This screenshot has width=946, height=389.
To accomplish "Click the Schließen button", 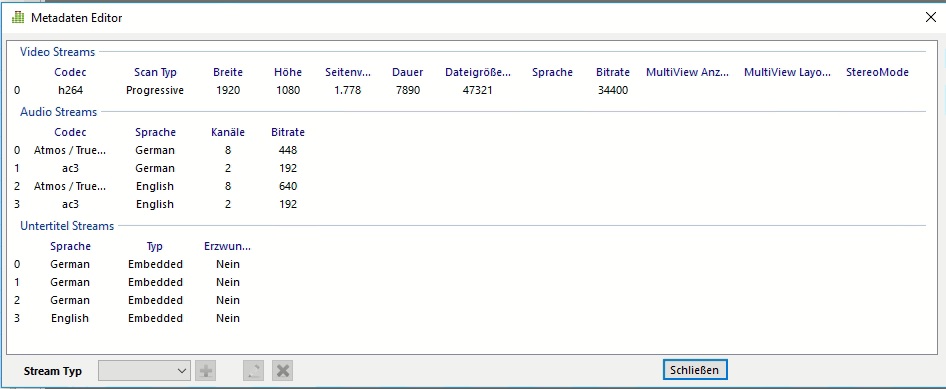I will (695, 370).
